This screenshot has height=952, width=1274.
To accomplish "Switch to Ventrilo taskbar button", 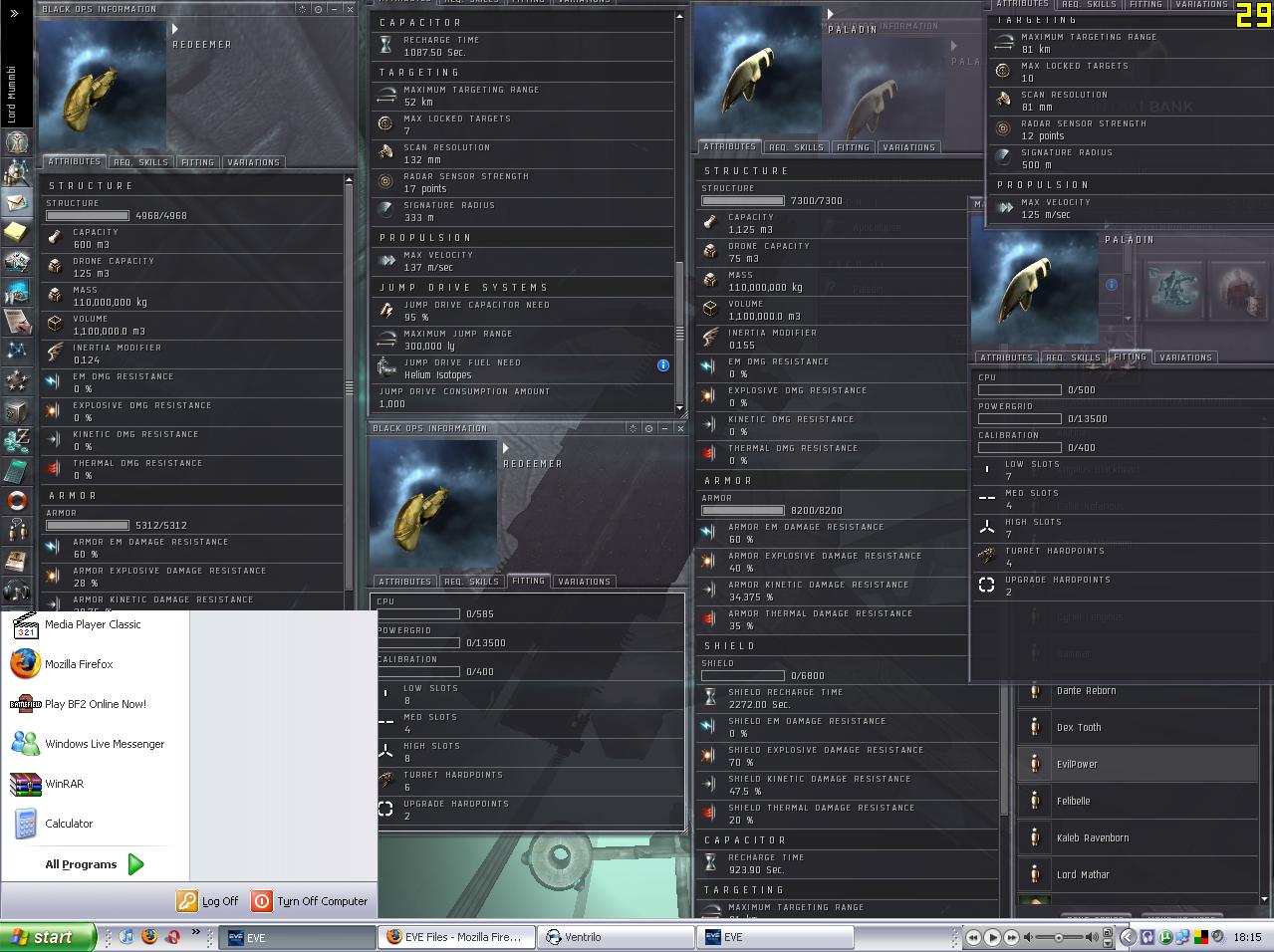I will click(617, 937).
